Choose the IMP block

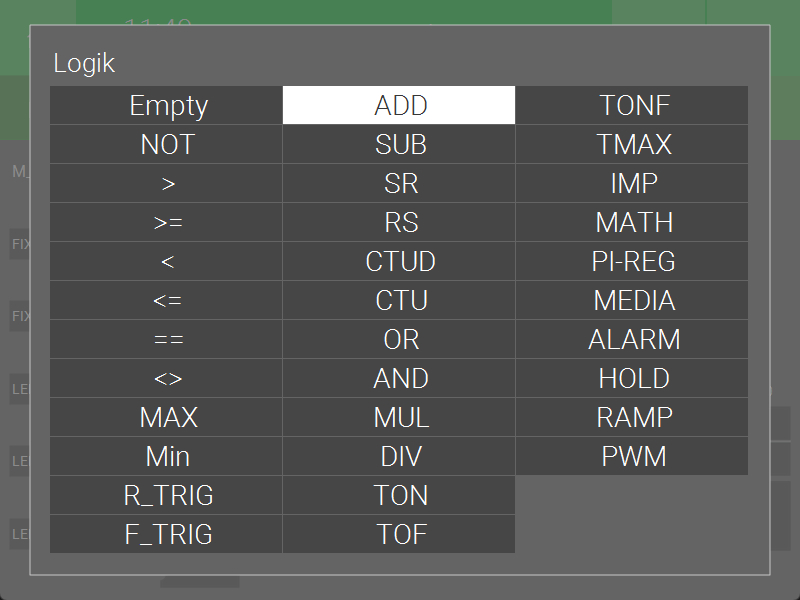click(x=632, y=183)
